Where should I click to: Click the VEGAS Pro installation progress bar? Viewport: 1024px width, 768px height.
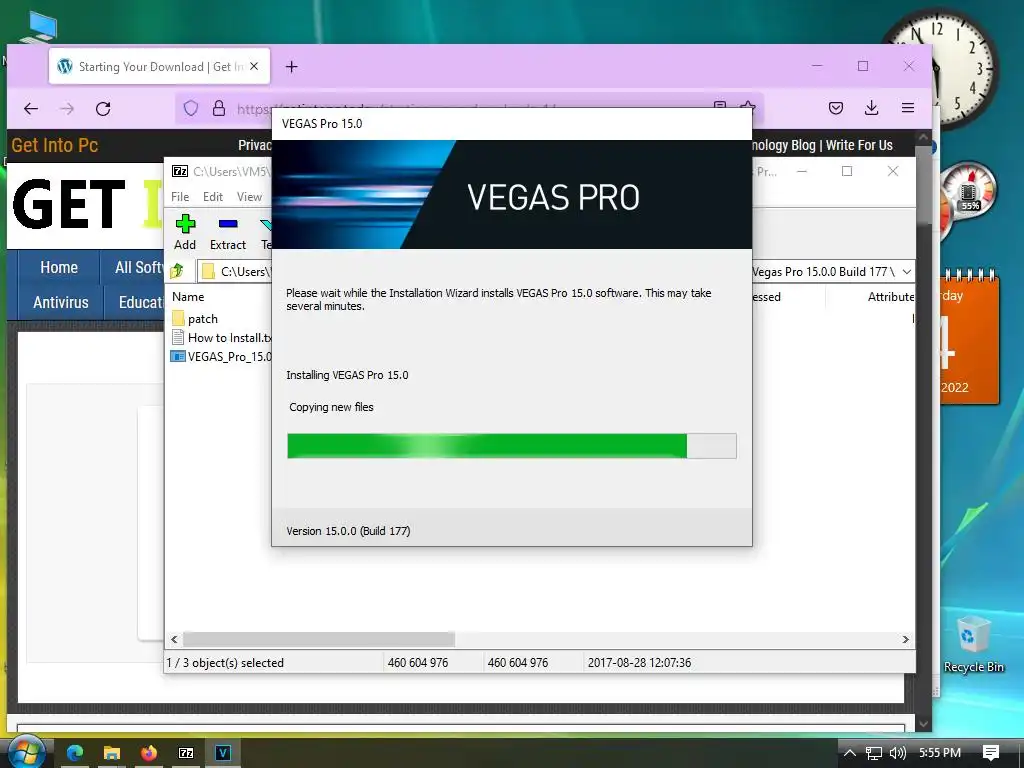pyautogui.click(x=511, y=445)
